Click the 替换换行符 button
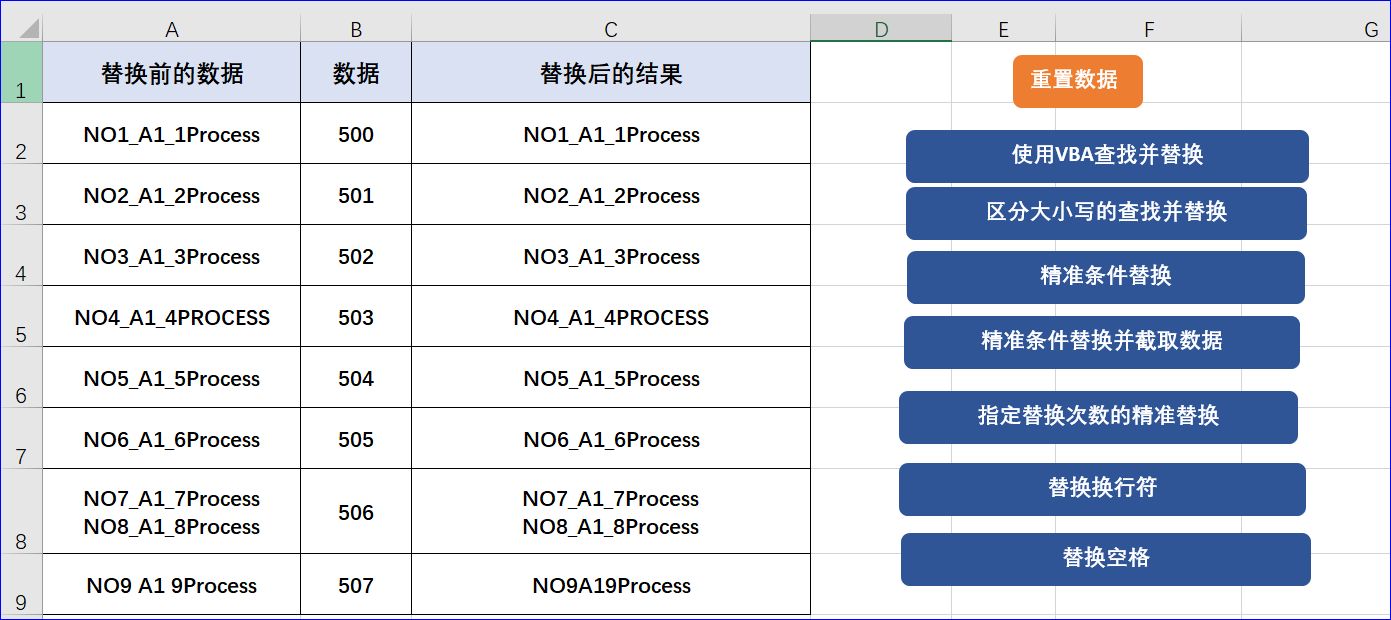Screen dimensions: 1391x620 [x=1102, y=489]
